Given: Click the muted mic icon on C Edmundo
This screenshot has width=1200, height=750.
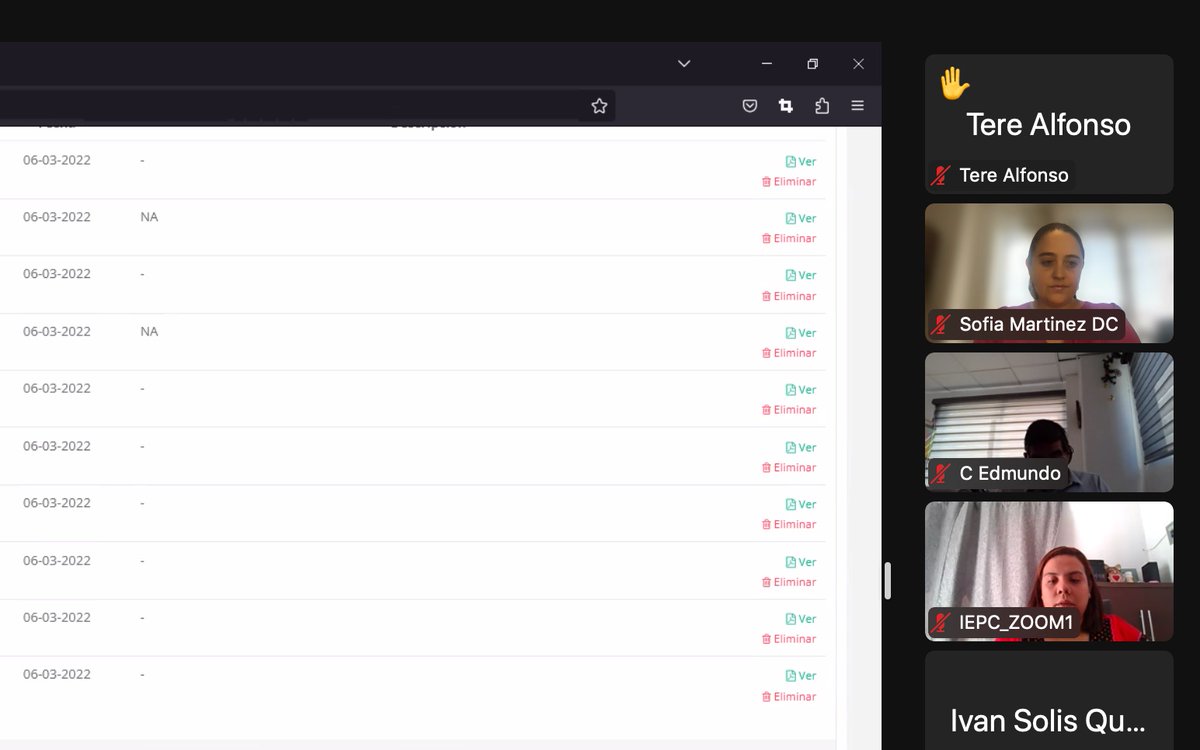Looking at the screenshot, I should point(940,473).
